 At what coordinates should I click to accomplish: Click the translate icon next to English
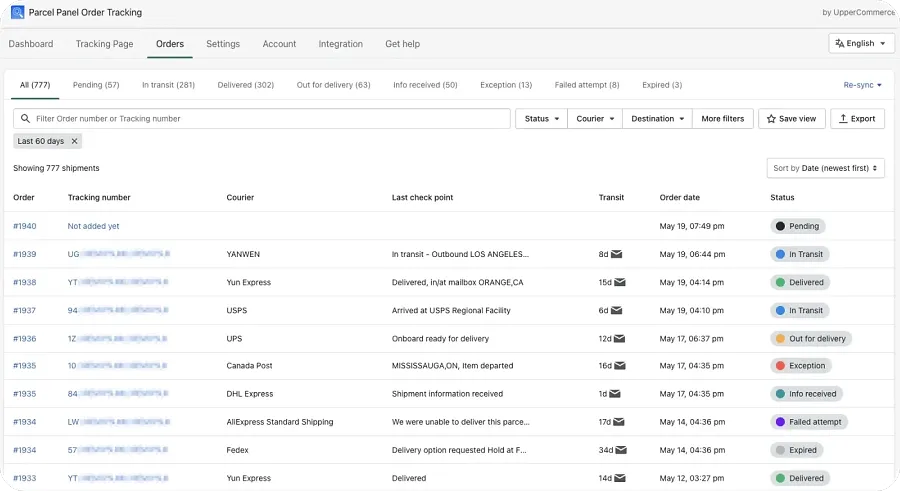point(839,43)
